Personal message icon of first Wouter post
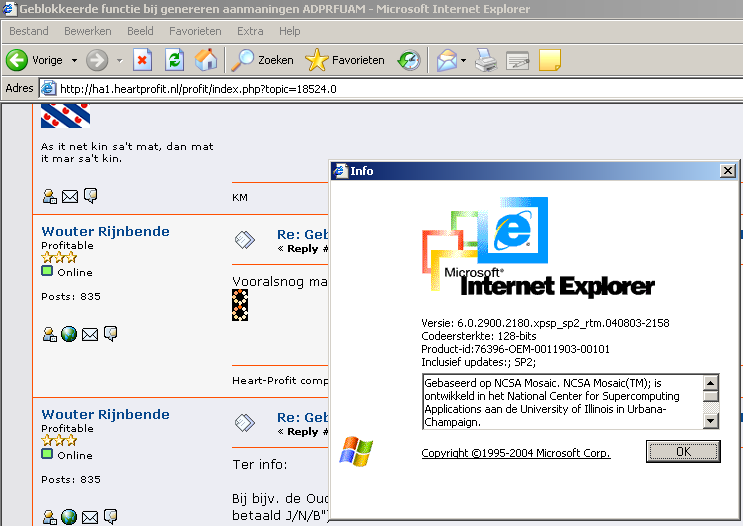743x526 pixels. click(110, 334)
